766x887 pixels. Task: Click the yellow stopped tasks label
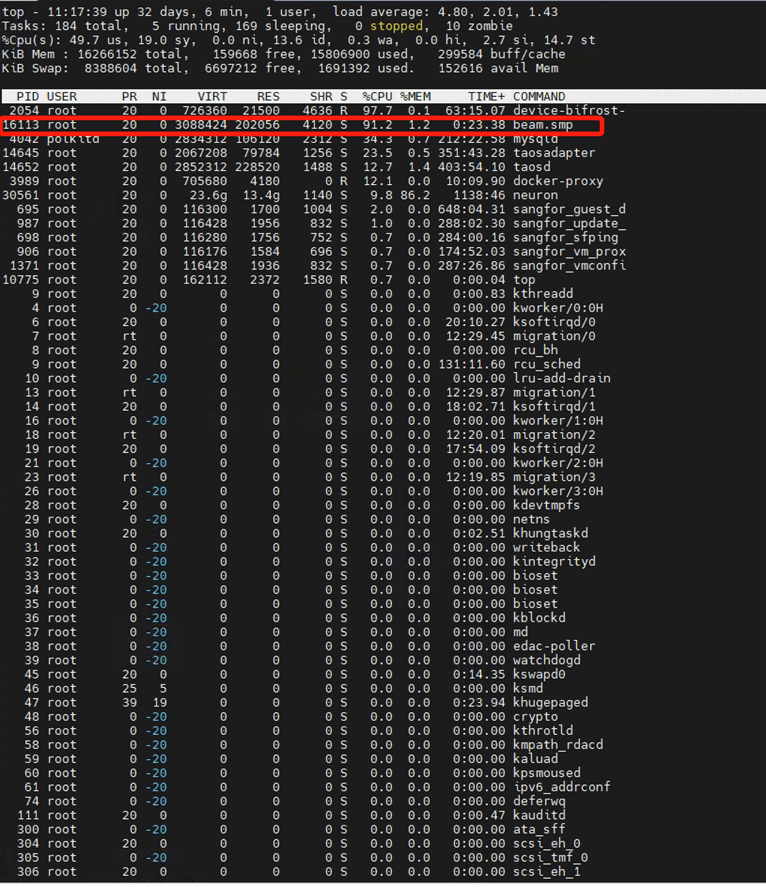click(x=399, y=26)
